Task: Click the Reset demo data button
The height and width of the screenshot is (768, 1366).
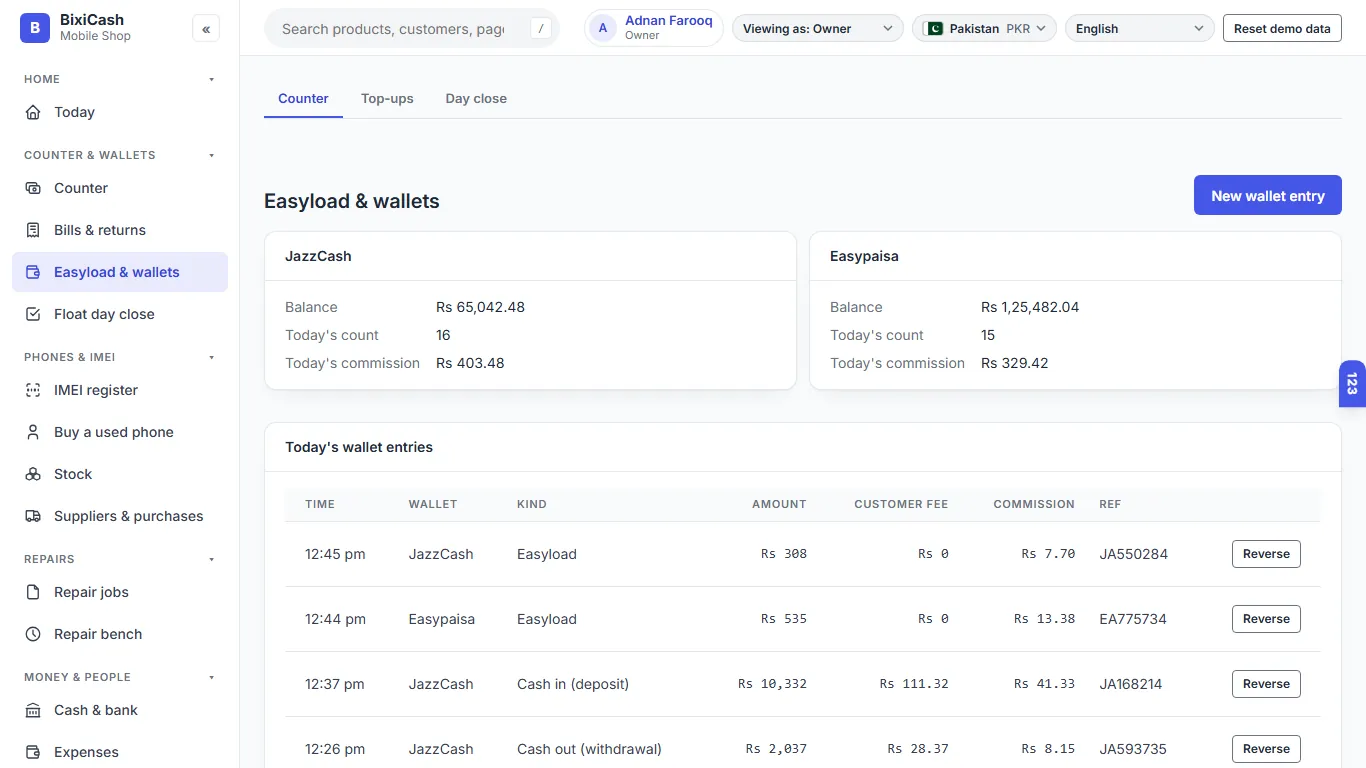Action: pyautogui.click(x=1282, y=29)
